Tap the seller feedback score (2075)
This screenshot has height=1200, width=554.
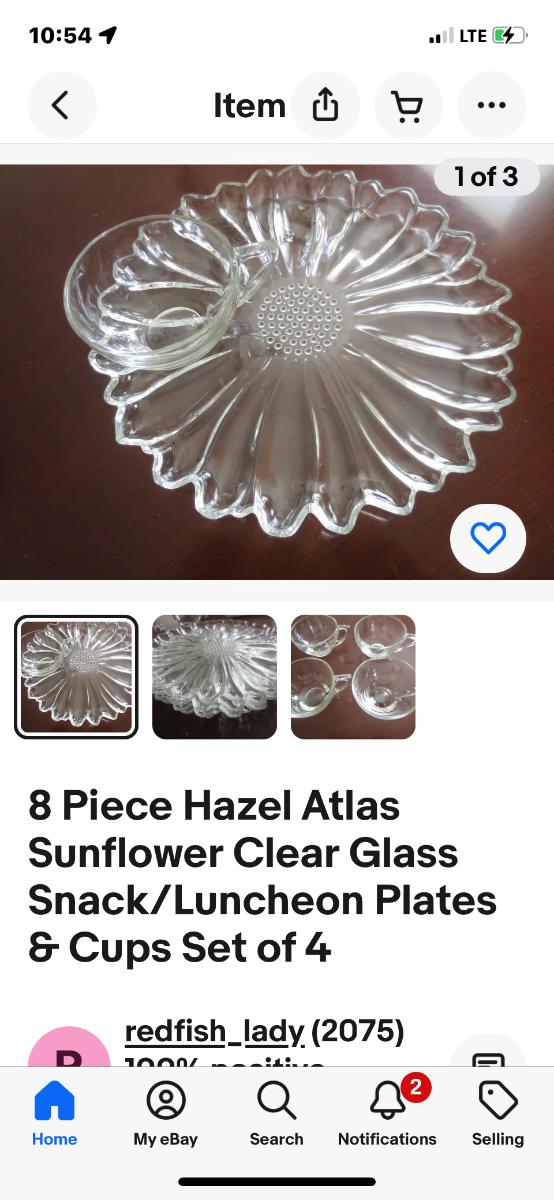(358, 1031)
